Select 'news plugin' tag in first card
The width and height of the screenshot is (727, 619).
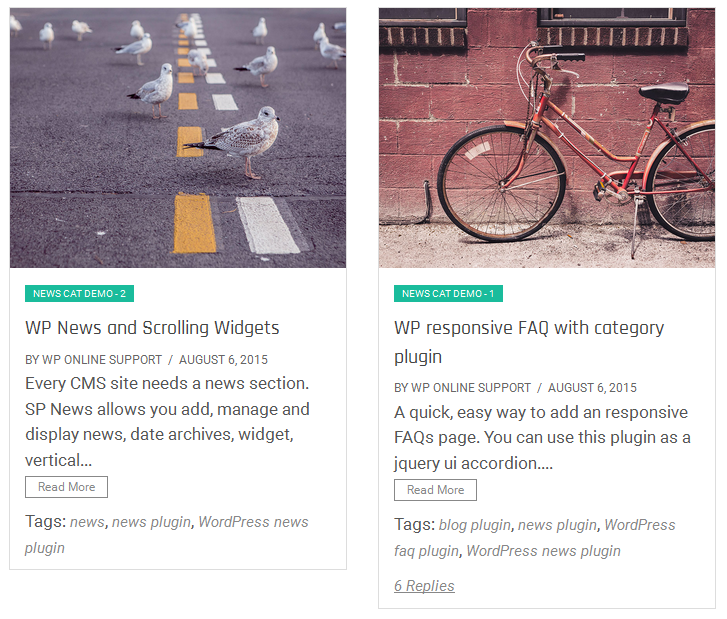152,522
